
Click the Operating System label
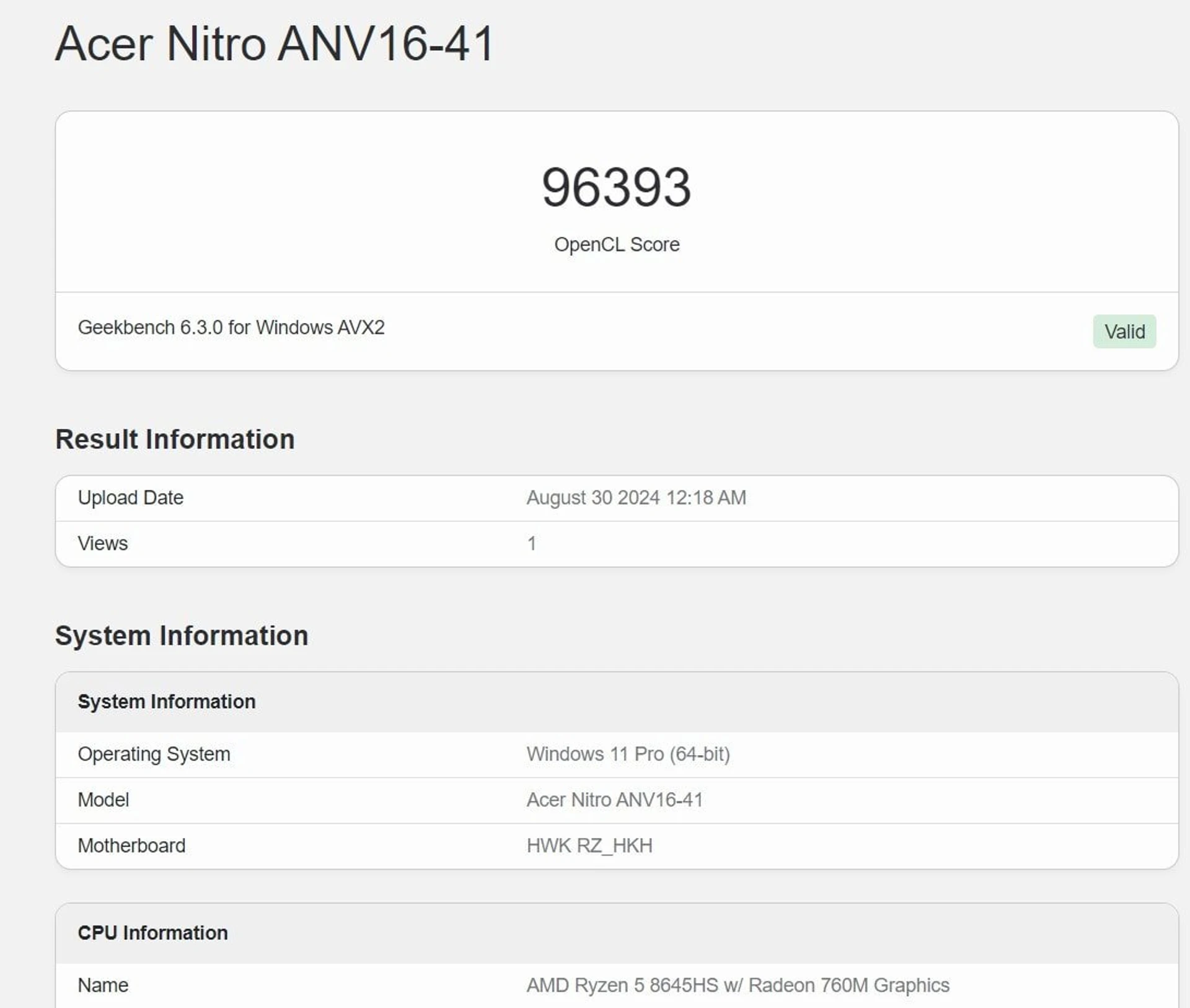[x=154, y=754]
